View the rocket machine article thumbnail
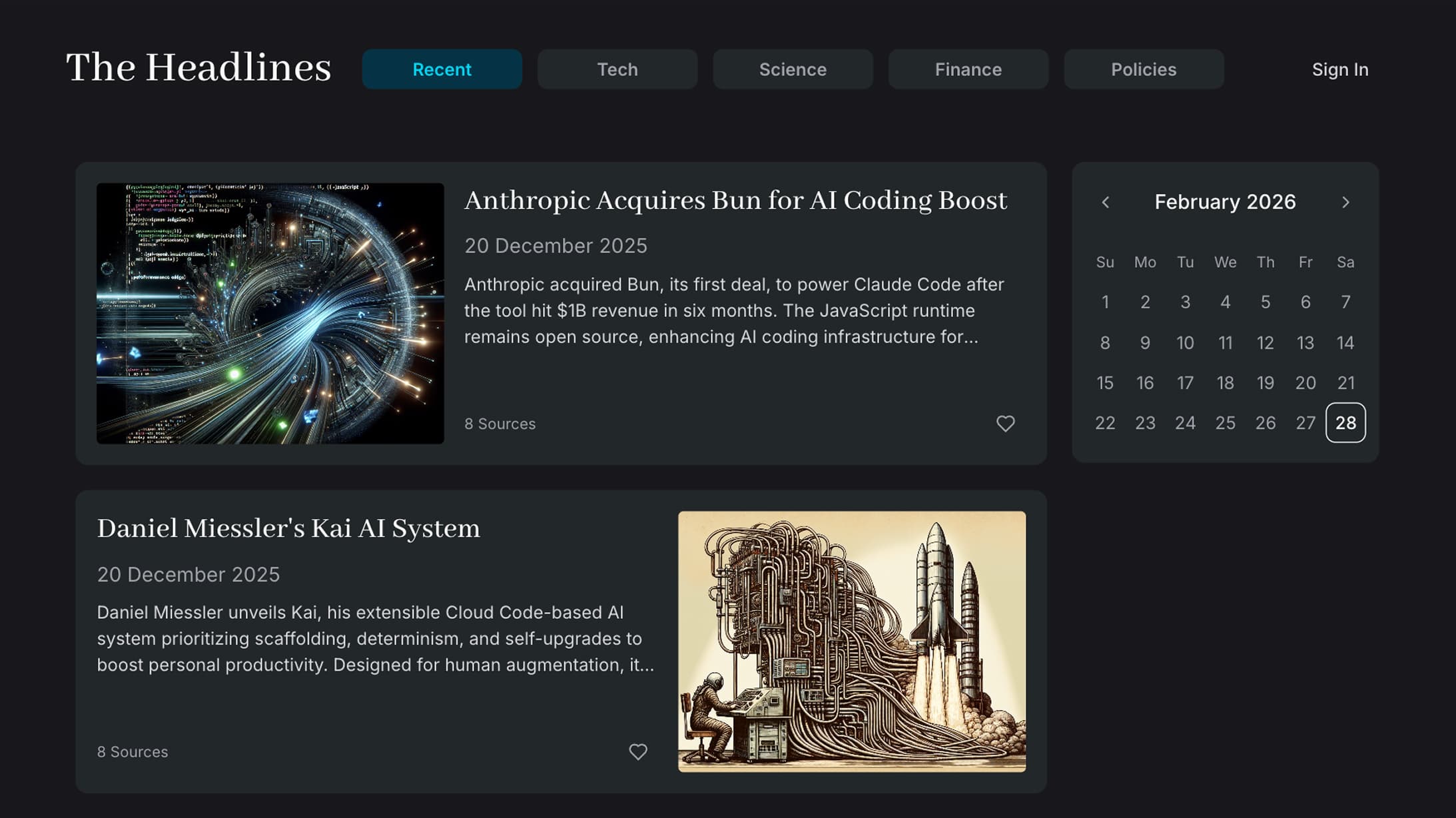 pyautogui.click(x=851, y=641)
